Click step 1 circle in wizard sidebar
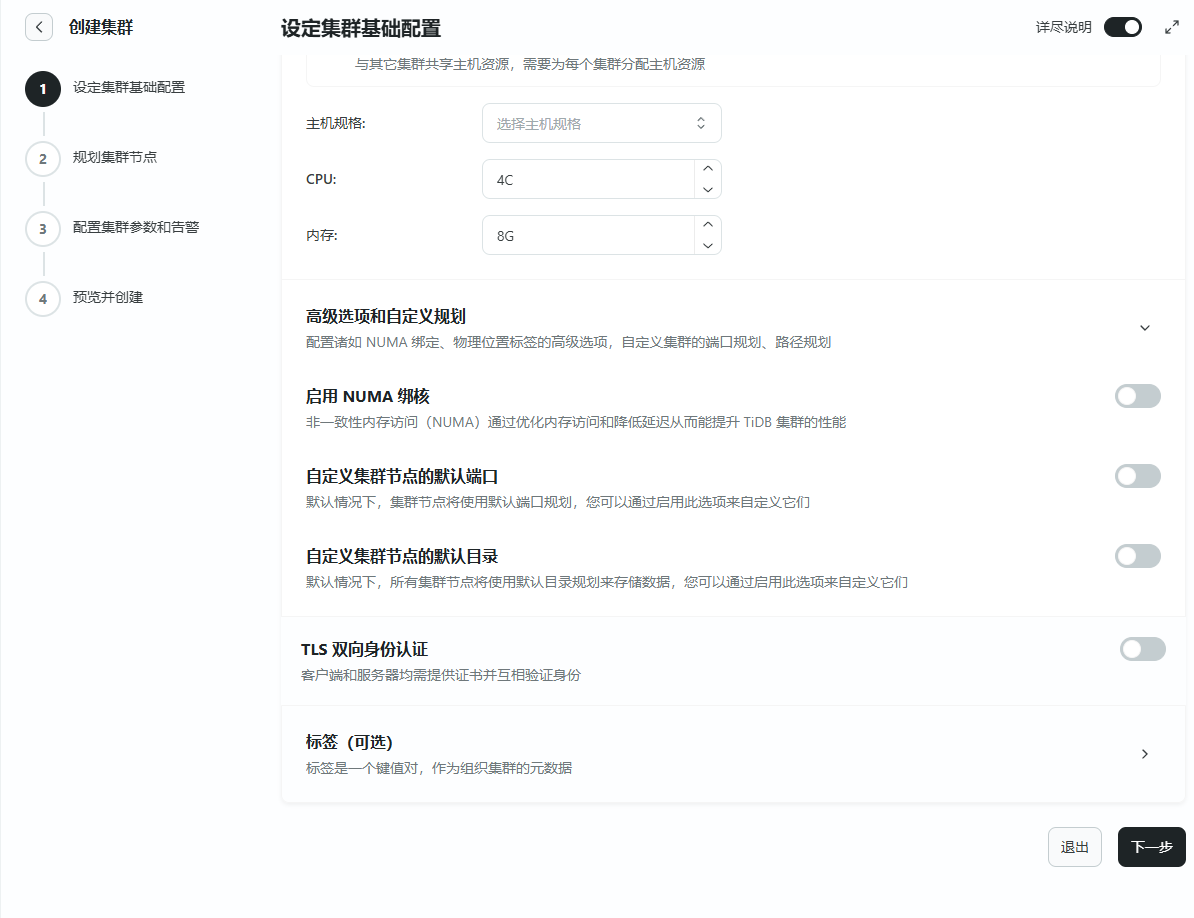1194x918 pixels. (43, 88)
